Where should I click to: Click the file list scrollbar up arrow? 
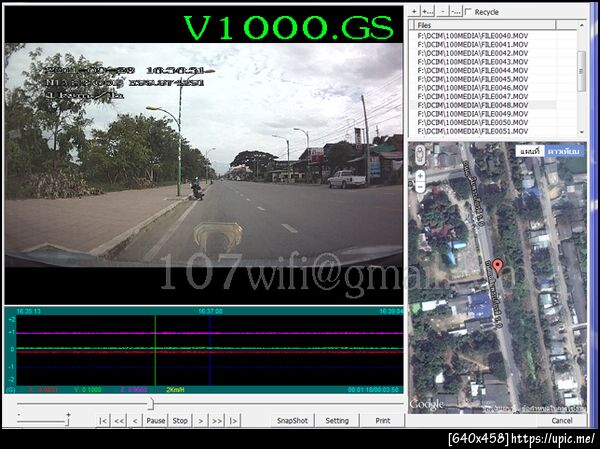click(x=582, y=25)
